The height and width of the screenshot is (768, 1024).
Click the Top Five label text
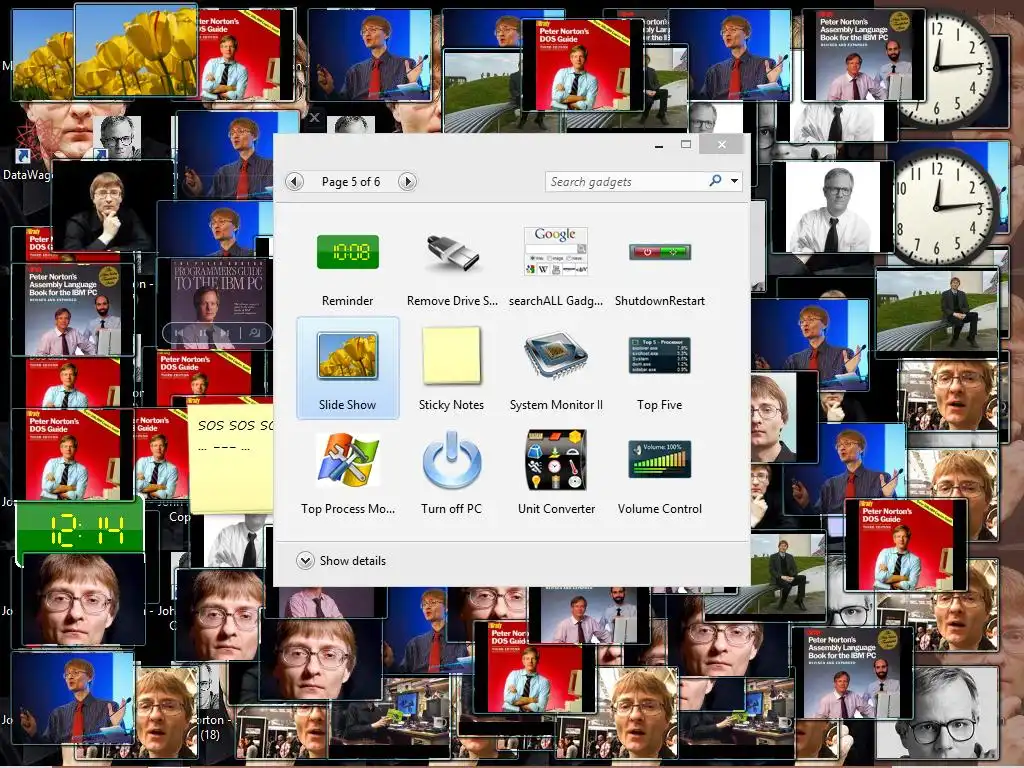(660, 405)
